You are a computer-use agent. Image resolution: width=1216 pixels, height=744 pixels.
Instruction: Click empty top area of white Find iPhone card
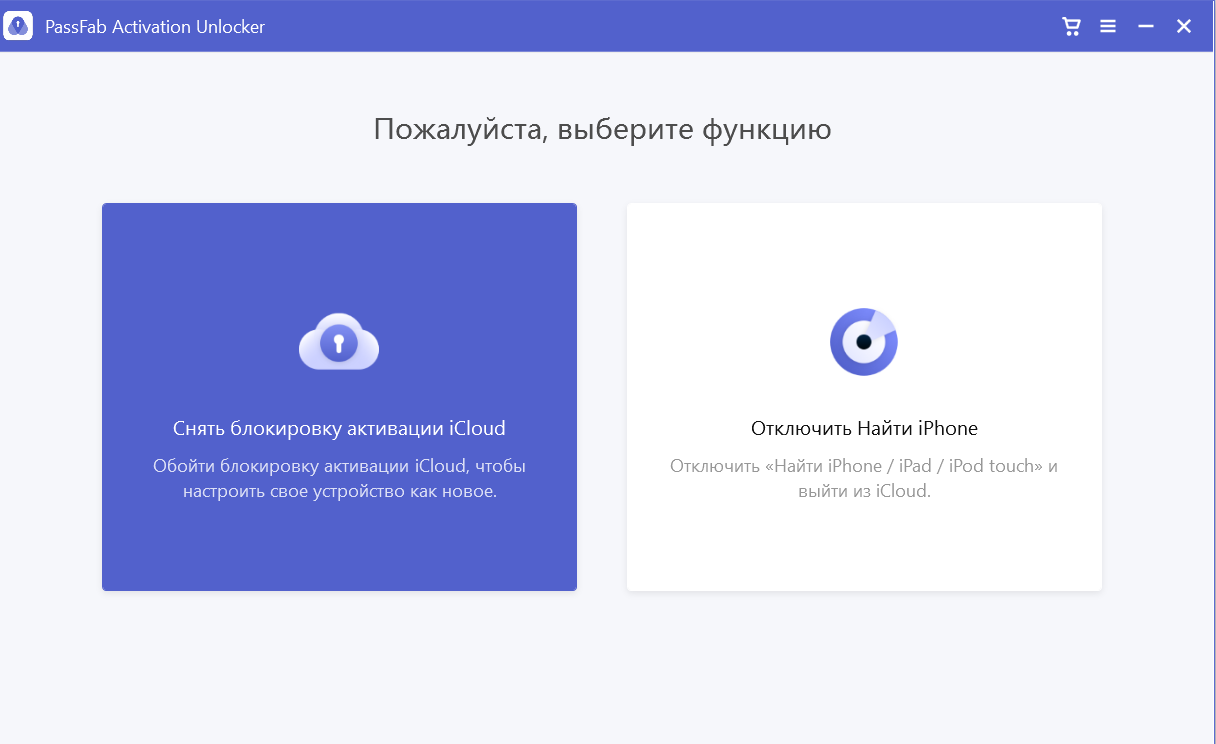864,245
